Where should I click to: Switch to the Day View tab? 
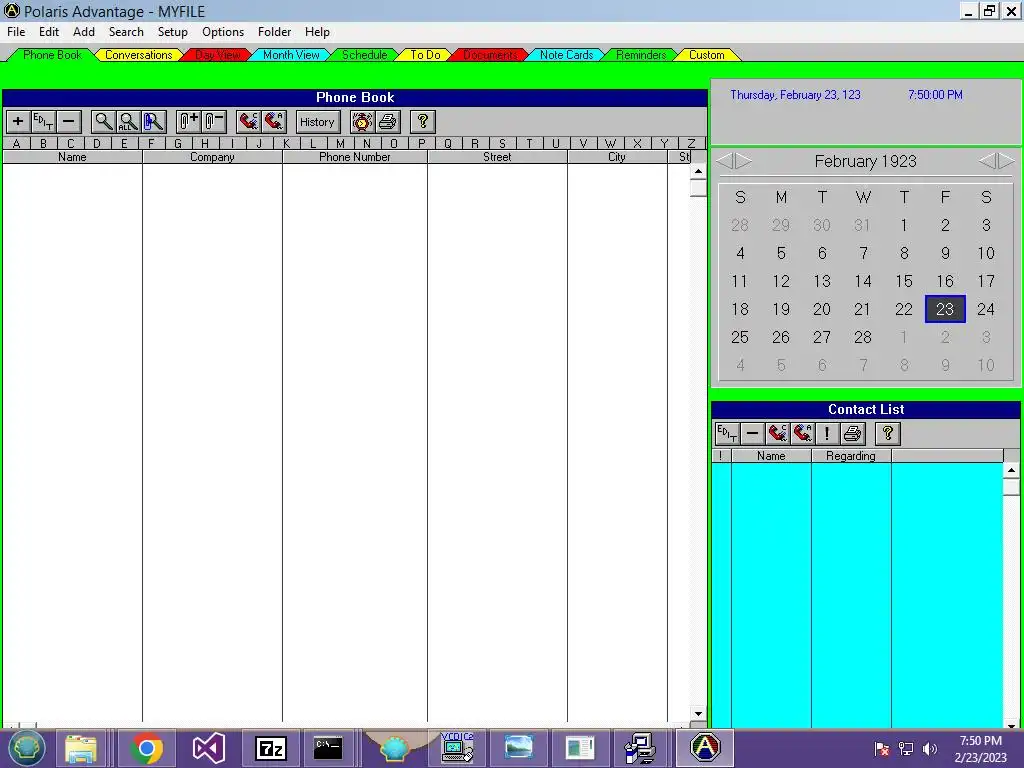(x=218, y=55)
